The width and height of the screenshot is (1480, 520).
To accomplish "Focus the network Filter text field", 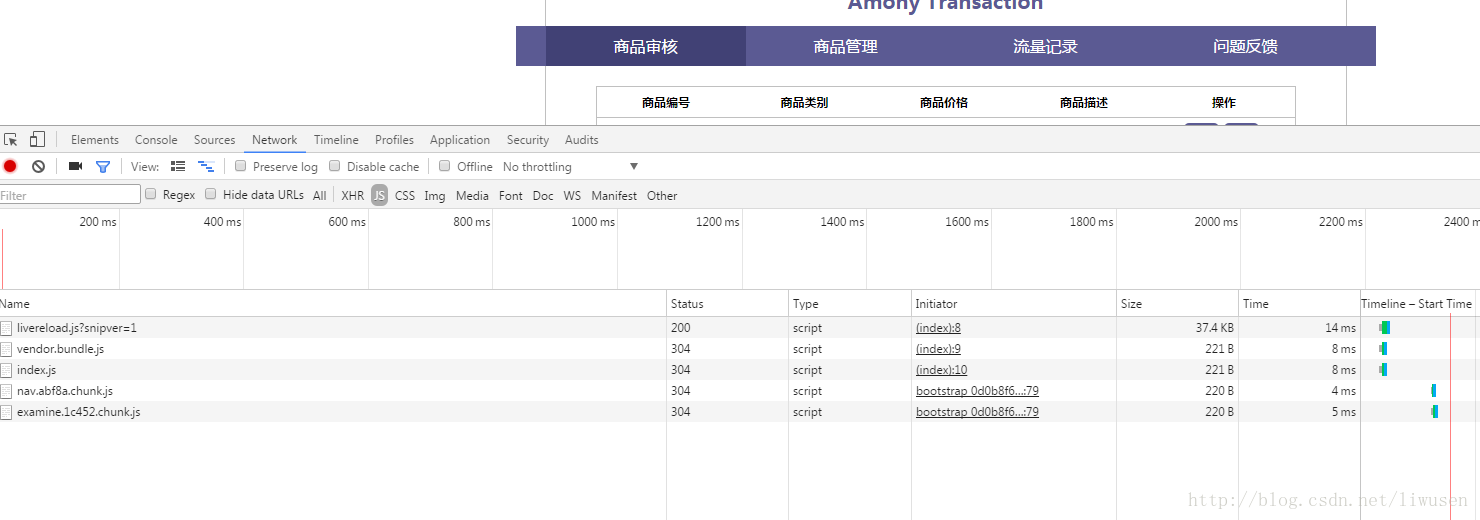I will coord(70,195).
